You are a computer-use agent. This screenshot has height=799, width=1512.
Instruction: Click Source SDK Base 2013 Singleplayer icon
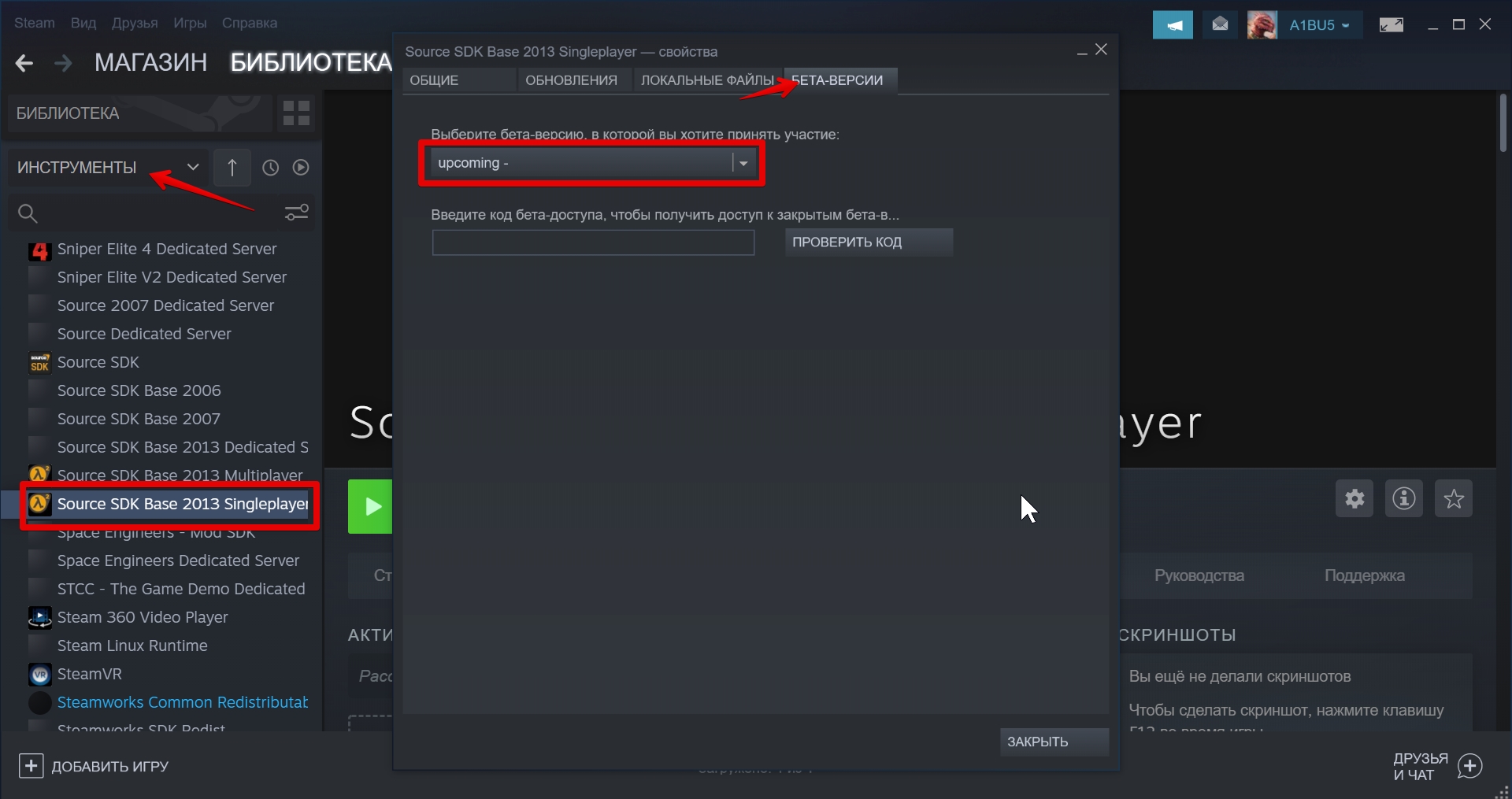pyautogui.click(x=39, y=504)
